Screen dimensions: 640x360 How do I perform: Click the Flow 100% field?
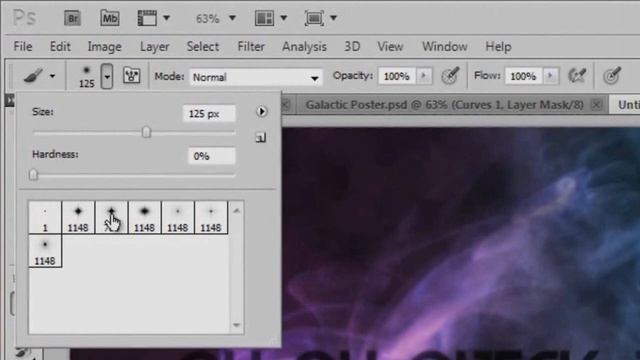[x=523, y=76]
